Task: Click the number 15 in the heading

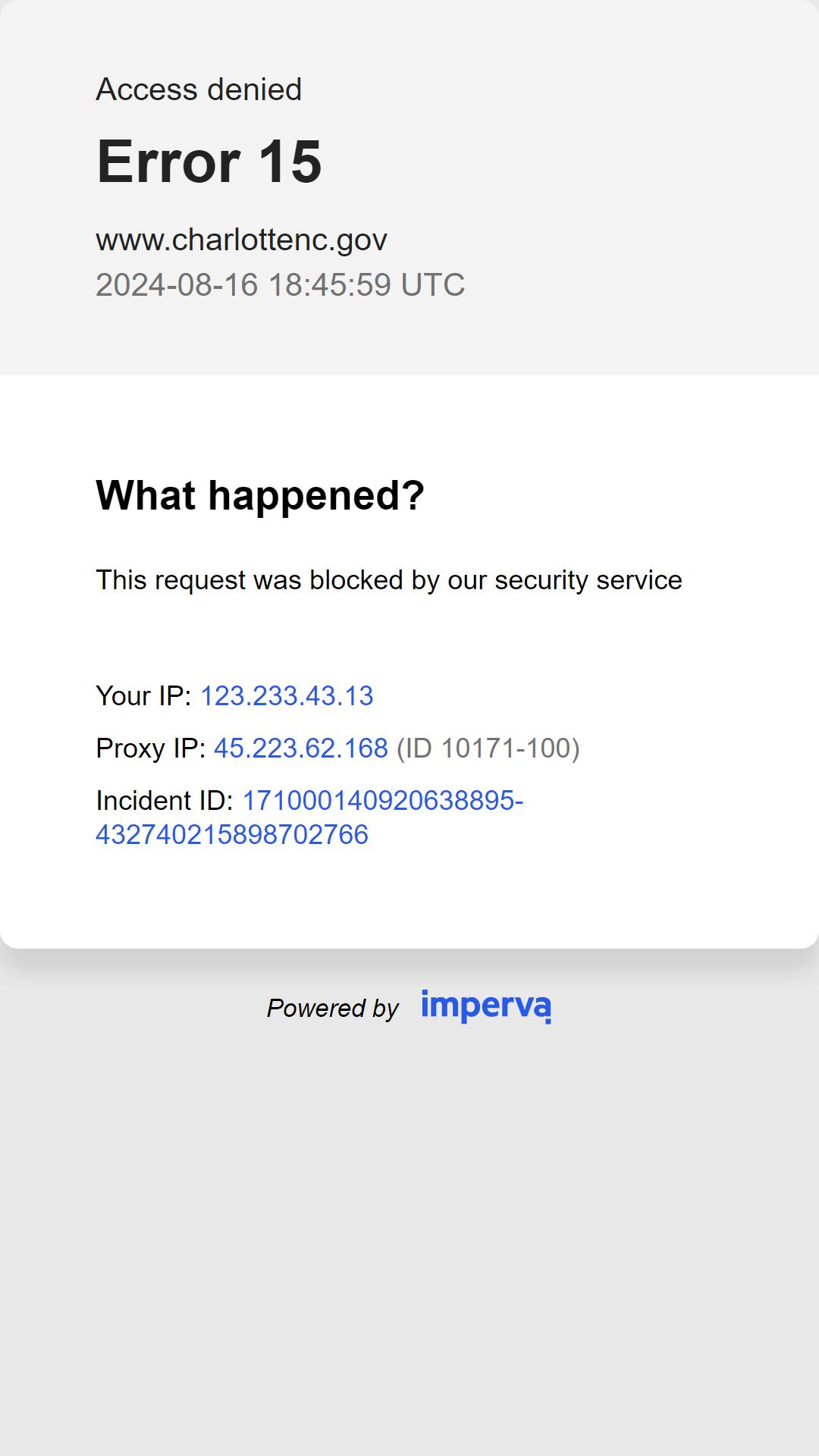Action: pyautogui.click(x=290, y=162)
